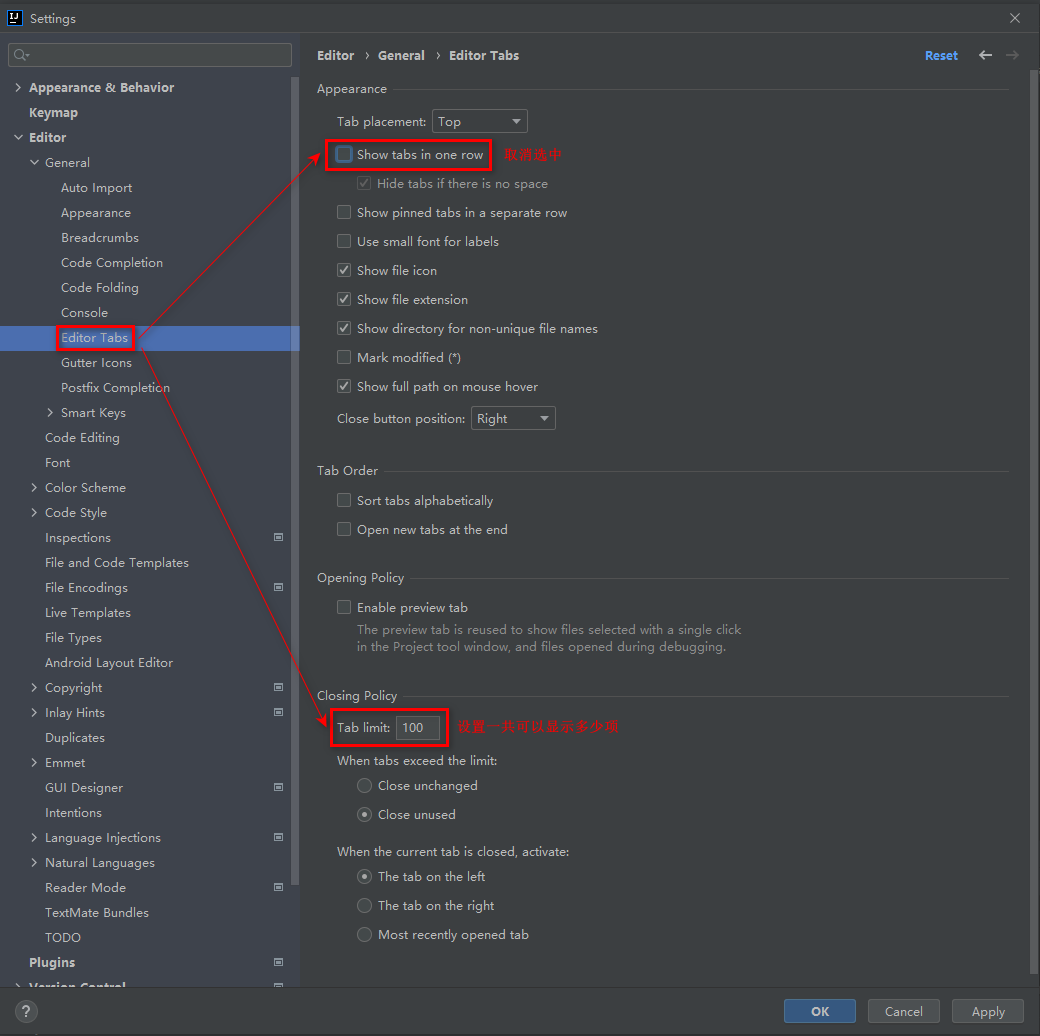Click the project-level icon beside Copyright
The image size is (1040, 1036).
click(x=279, y=688)
